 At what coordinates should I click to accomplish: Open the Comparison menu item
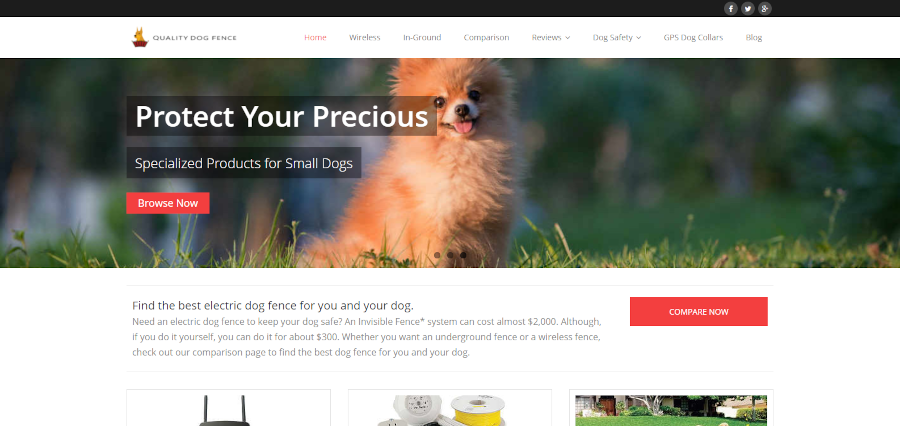(486, 37)
